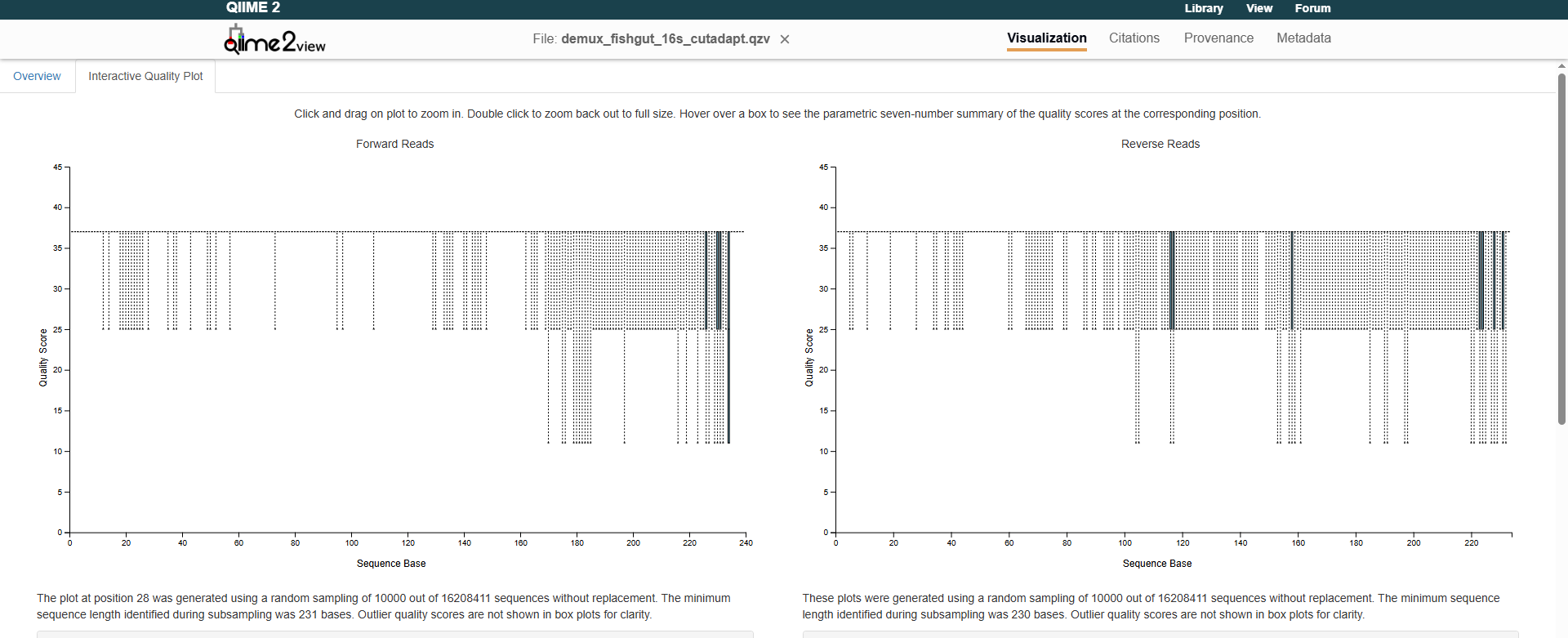
Task: Click the QIIME 2 View logo
Action: pos(274,40)
